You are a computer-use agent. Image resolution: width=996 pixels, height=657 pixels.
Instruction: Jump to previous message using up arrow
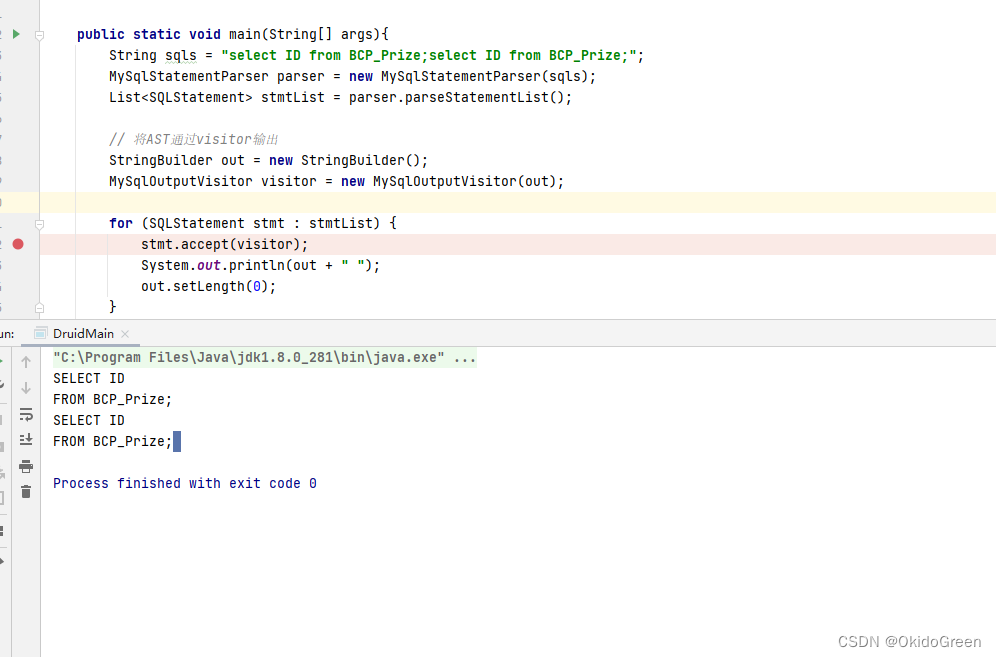coord(26,361)
